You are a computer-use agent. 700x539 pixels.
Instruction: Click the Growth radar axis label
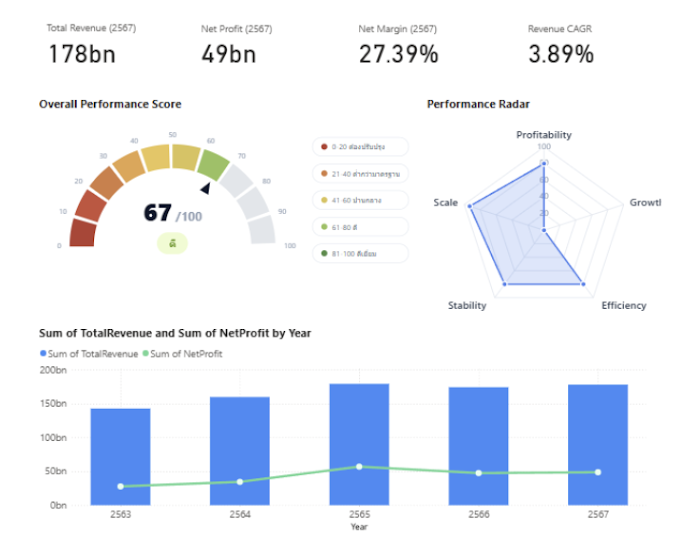point(645,203)
